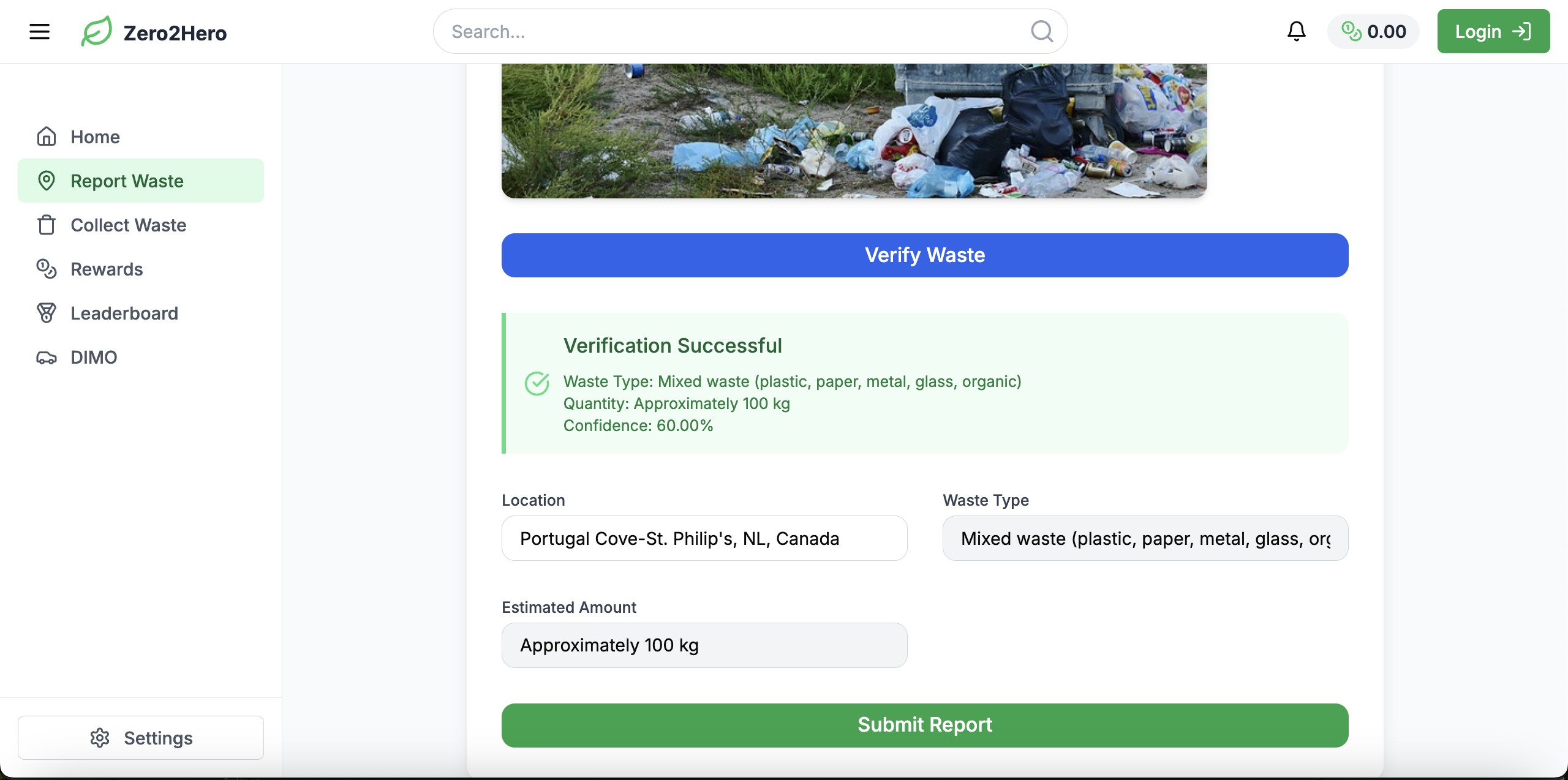Click the Leaderboard medal icon
The width and height of the screenshot is (1568, 780).
pos(47,313)
